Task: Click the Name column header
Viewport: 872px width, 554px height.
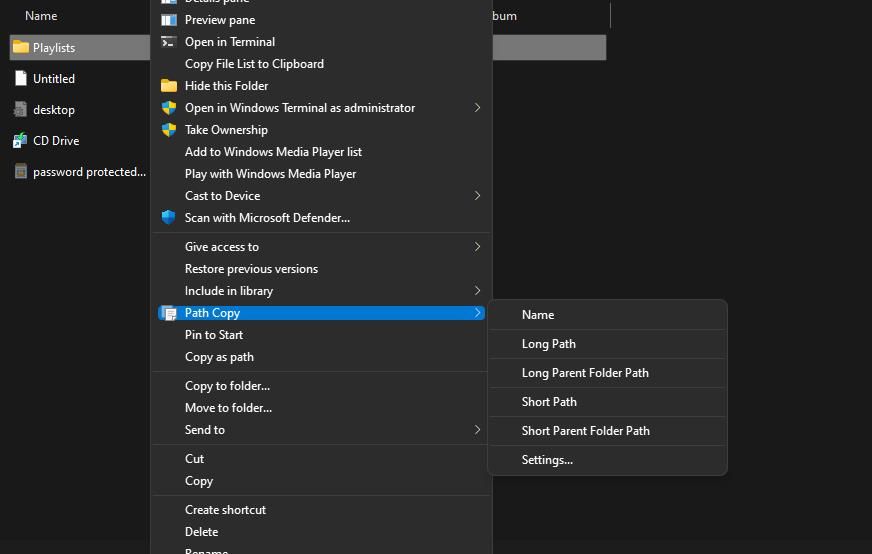Action: click(41, 16)
